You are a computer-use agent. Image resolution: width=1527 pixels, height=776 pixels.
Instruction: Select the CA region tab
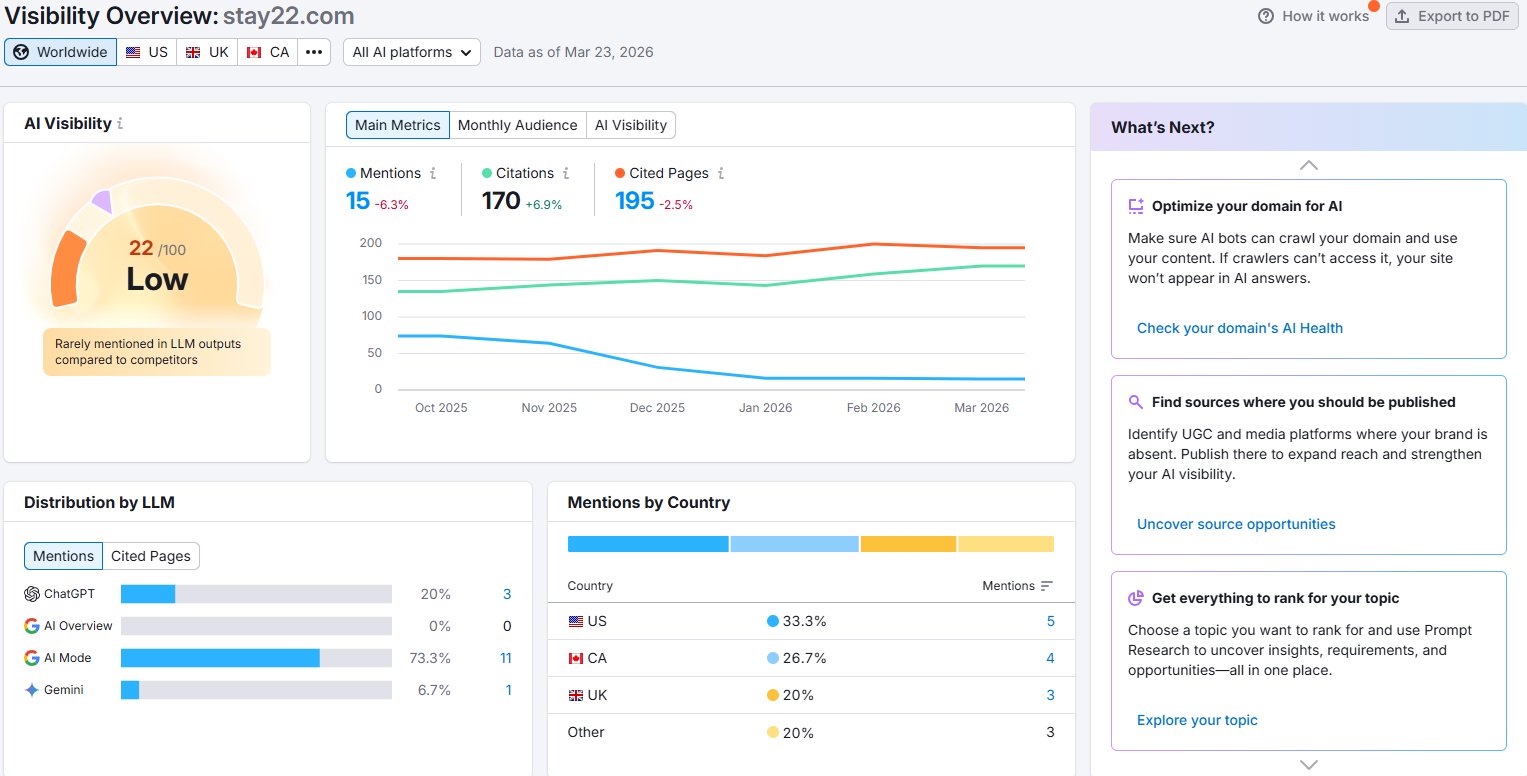tap(268, 52)
